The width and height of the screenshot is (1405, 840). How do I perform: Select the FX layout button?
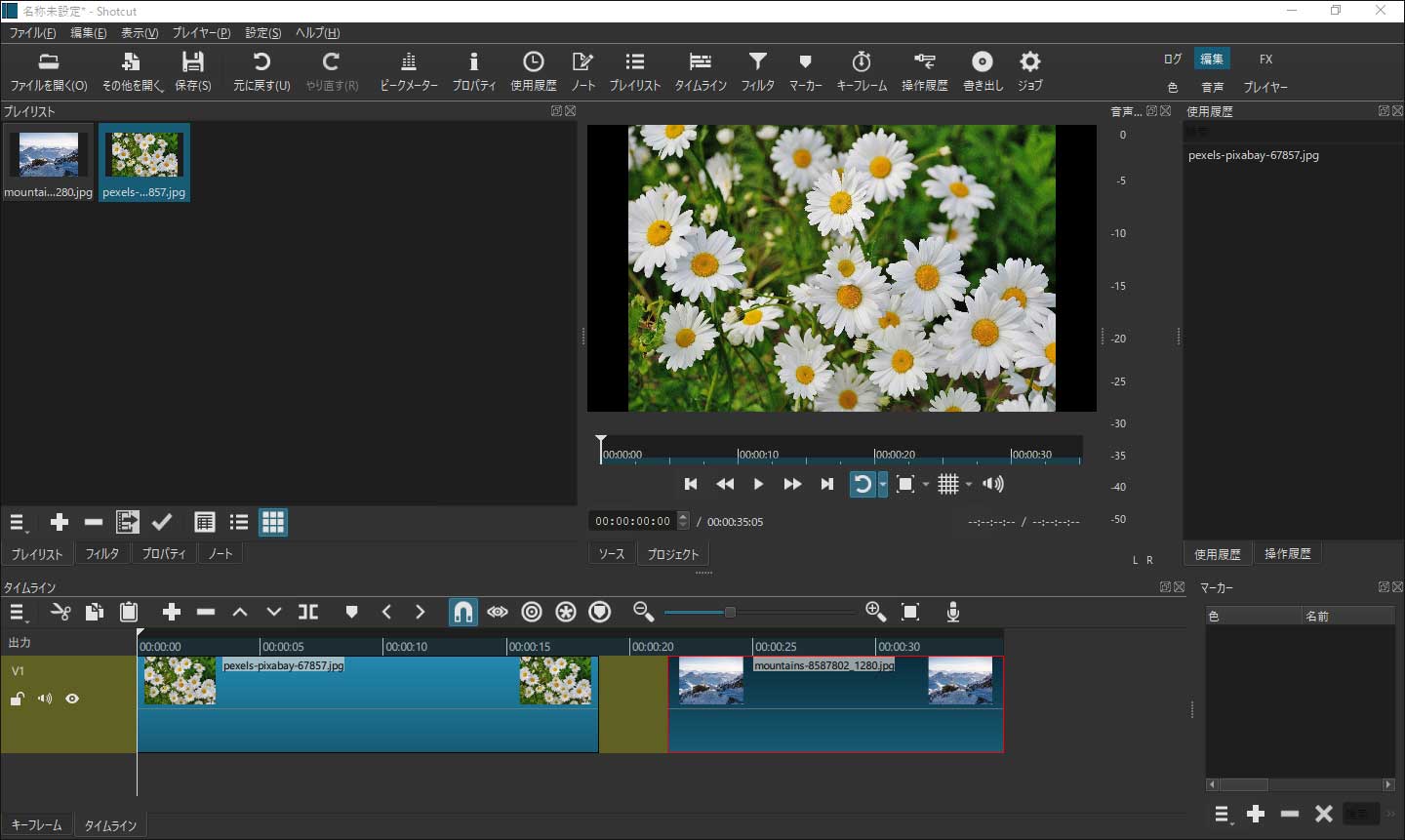[1265, 59]
